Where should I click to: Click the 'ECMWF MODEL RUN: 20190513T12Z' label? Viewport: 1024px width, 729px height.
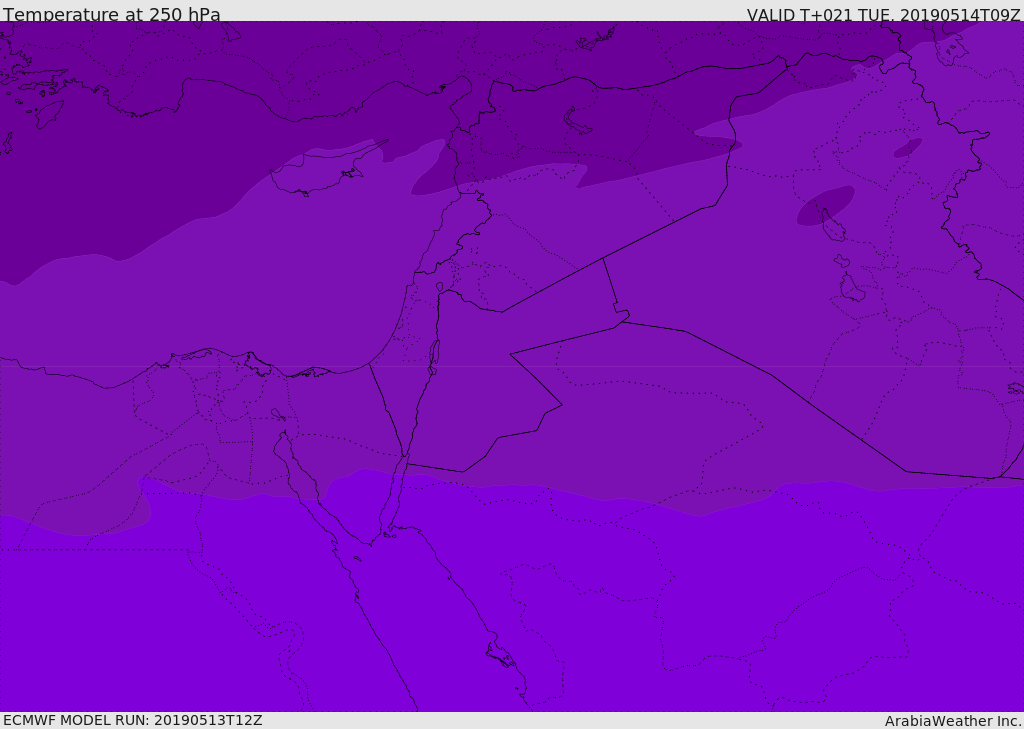point(133,720)
